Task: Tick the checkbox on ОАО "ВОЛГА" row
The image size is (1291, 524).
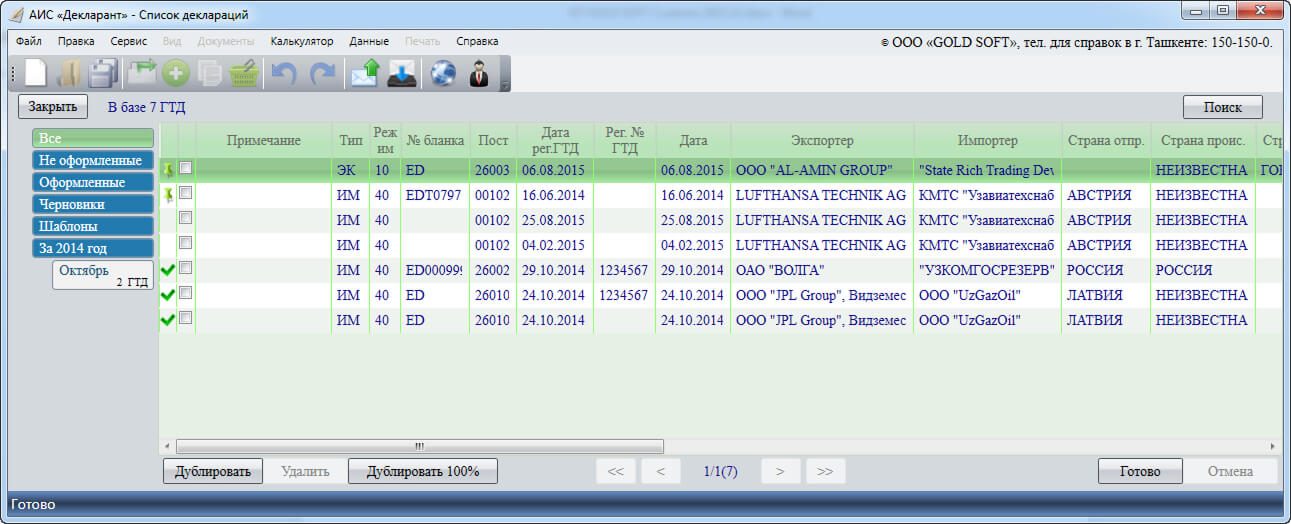Action: point(186,269)
